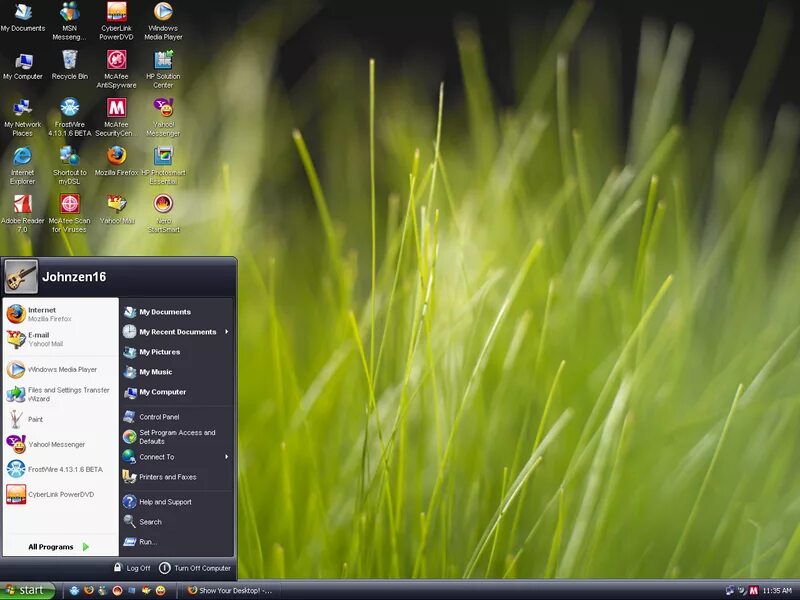Screen dimensions: 800x600
Task: Open Search from Start menu
Action: [x=177, y=521]
